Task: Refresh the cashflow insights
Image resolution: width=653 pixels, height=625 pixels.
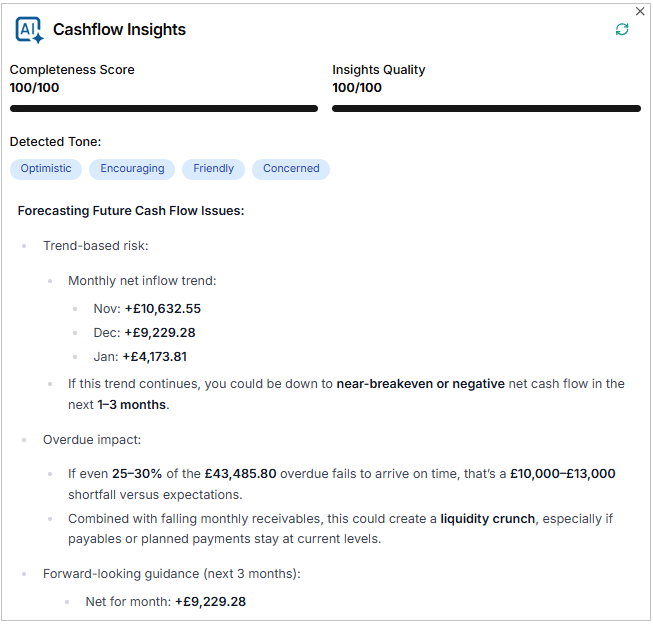Action: [x=622, y=30]
